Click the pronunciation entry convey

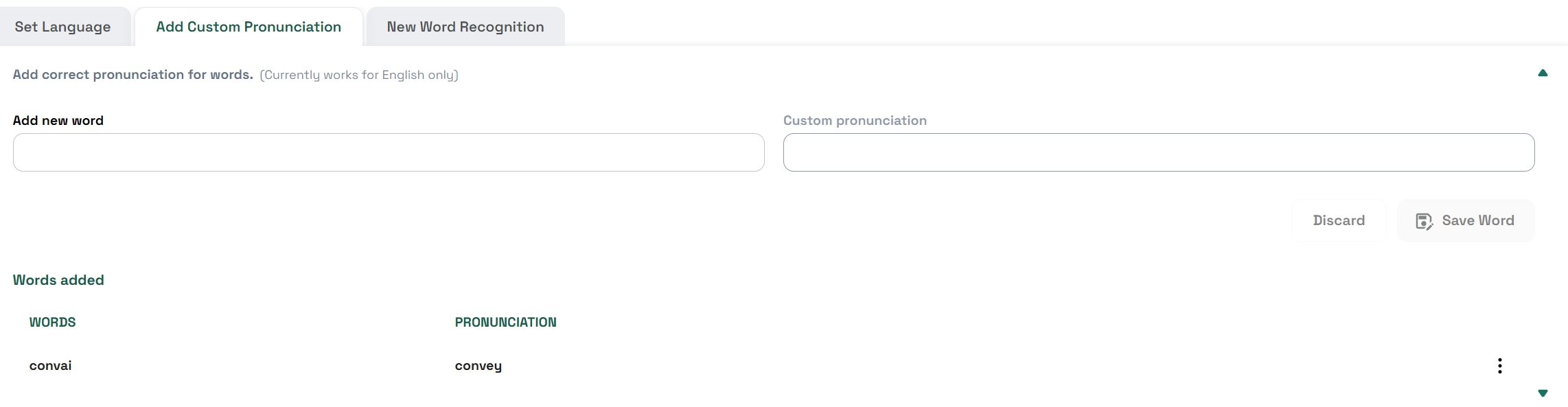[479, 366]
